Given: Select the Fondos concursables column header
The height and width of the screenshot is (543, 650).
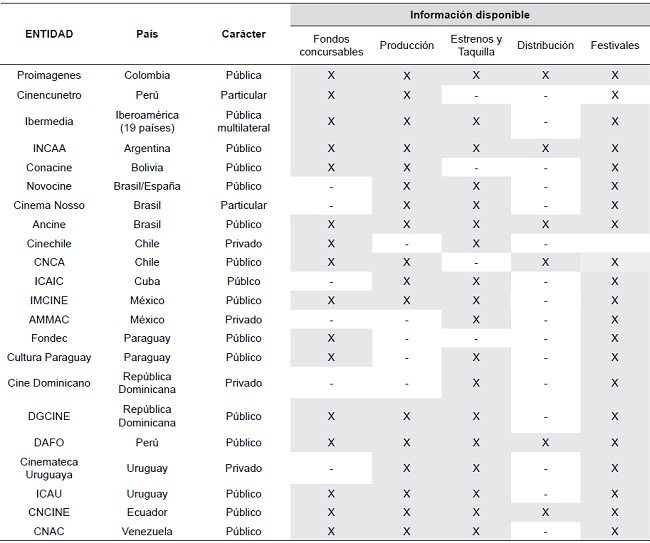Looking at the screenshot, I should [x=331, y=45].
